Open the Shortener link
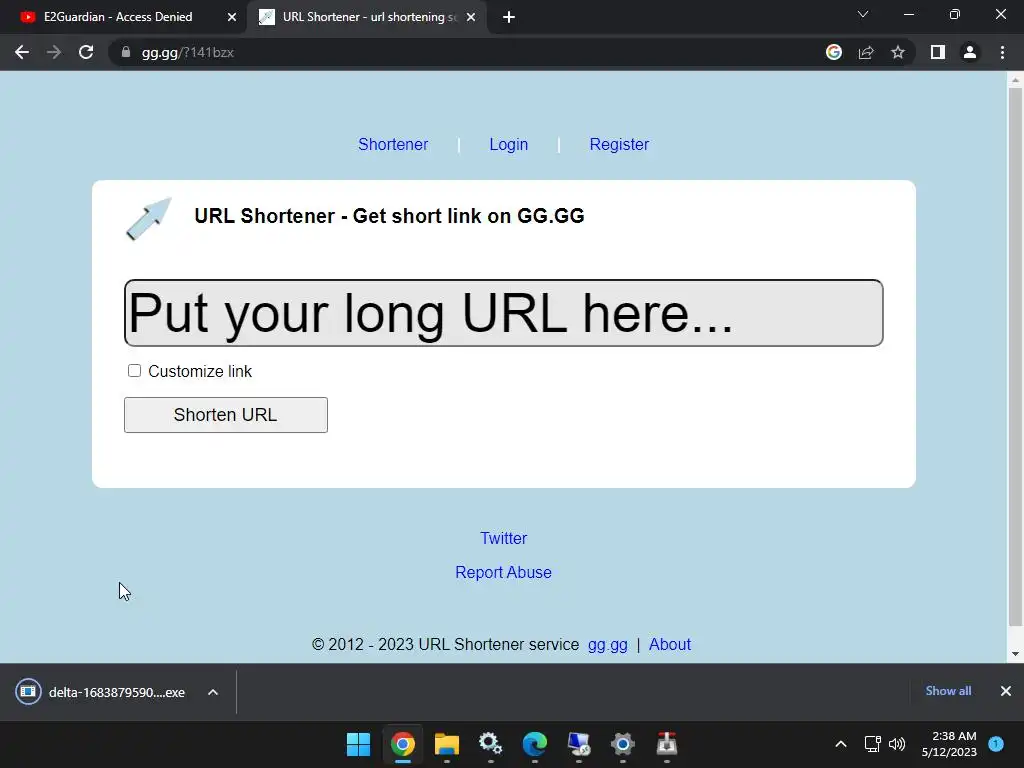The image size is (1024, 768). point(393,144)
